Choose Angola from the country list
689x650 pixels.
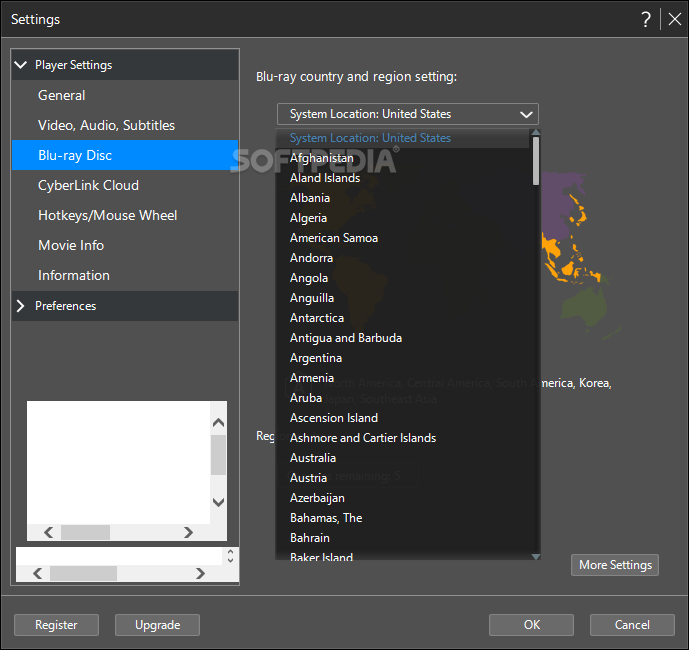403,278
